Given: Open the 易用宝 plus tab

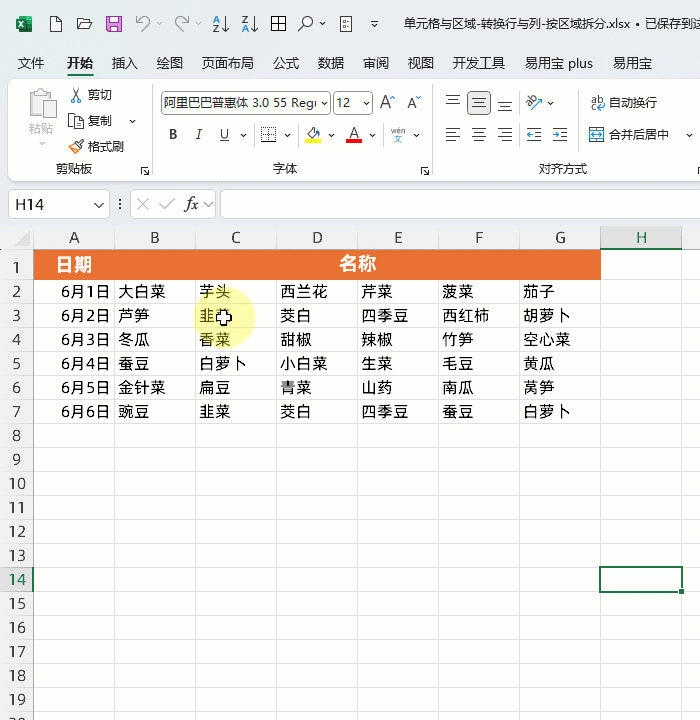Looking at the screenshot, I should (559, 63).
